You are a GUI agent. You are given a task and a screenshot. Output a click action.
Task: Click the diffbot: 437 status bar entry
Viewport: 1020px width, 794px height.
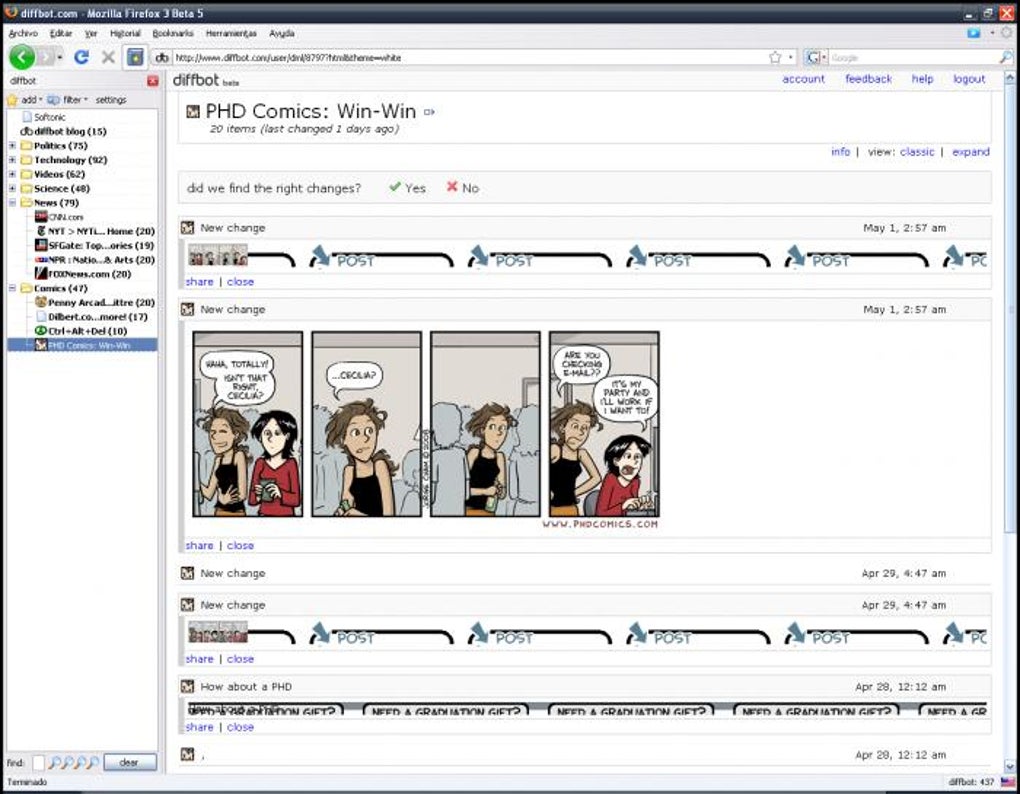(971, 782)
